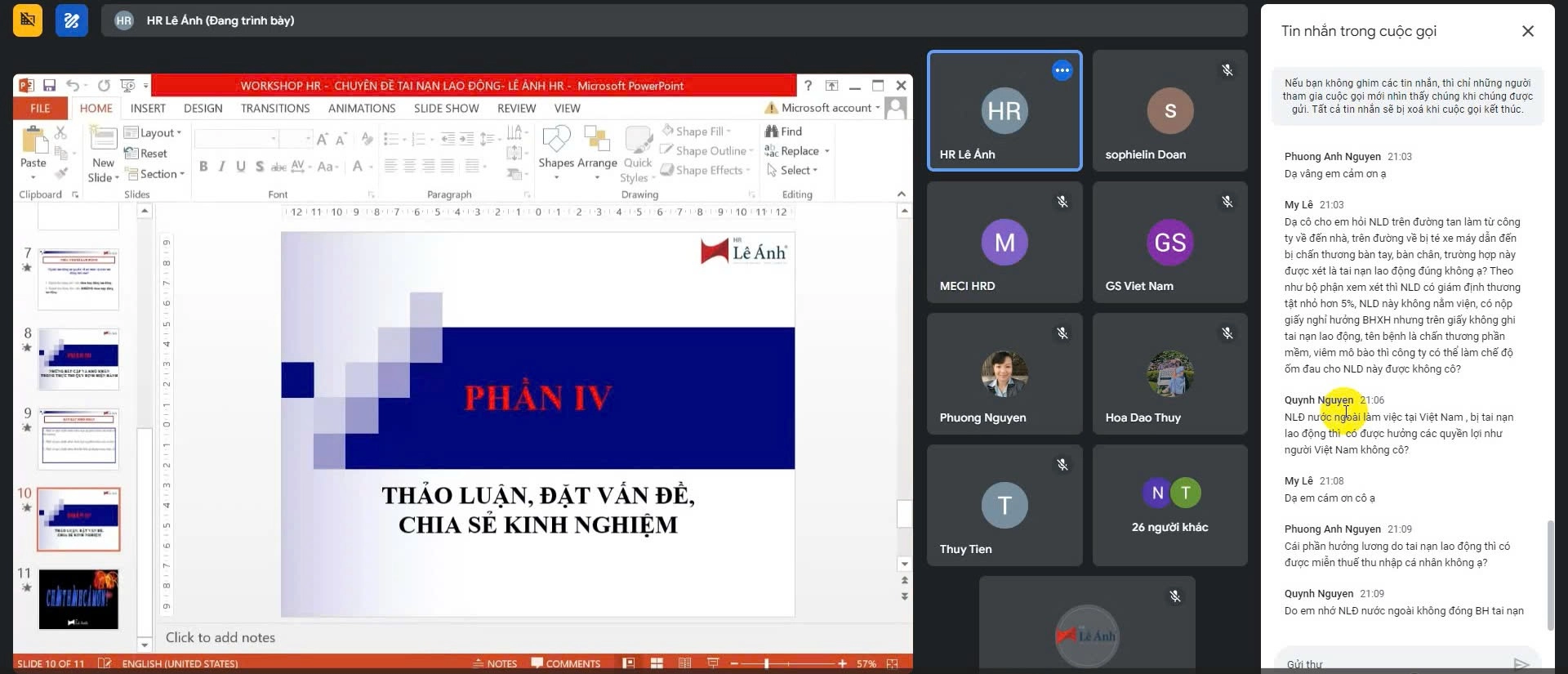Open the Select dropdown in Editing group
The width and height of the screenshot is (1568, 674).
792,170
